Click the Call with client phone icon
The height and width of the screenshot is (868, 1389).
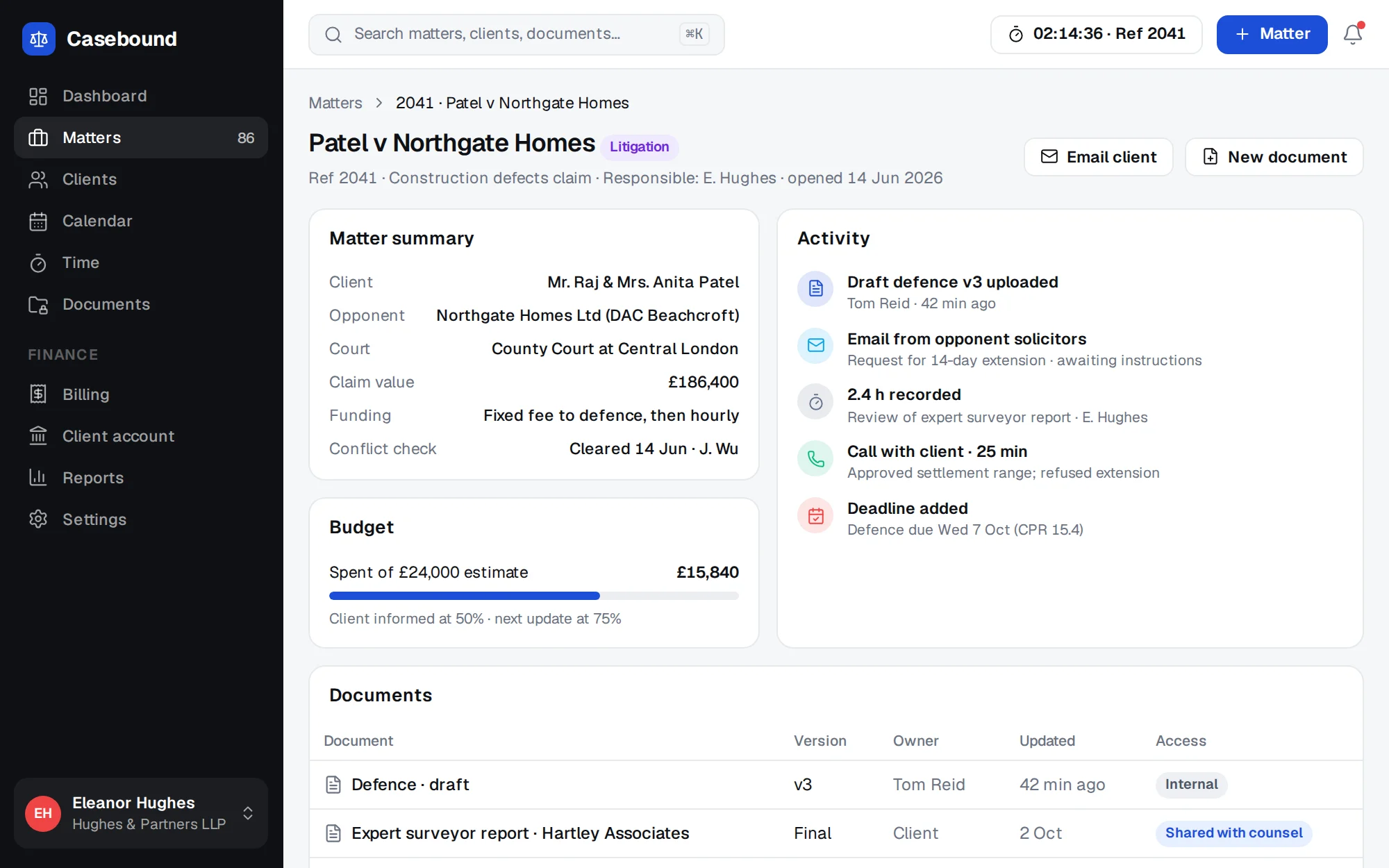point(815,458)
